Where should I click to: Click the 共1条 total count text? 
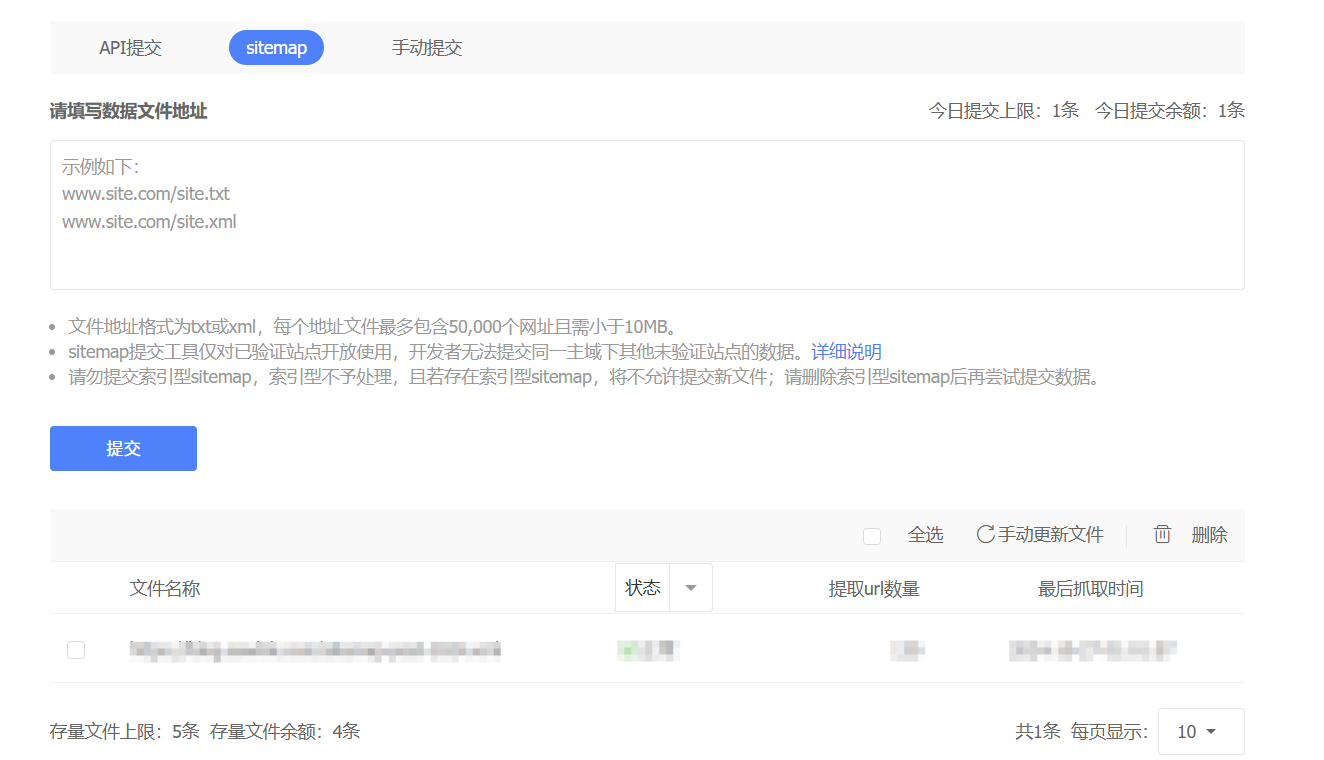tap(1038, 732)
